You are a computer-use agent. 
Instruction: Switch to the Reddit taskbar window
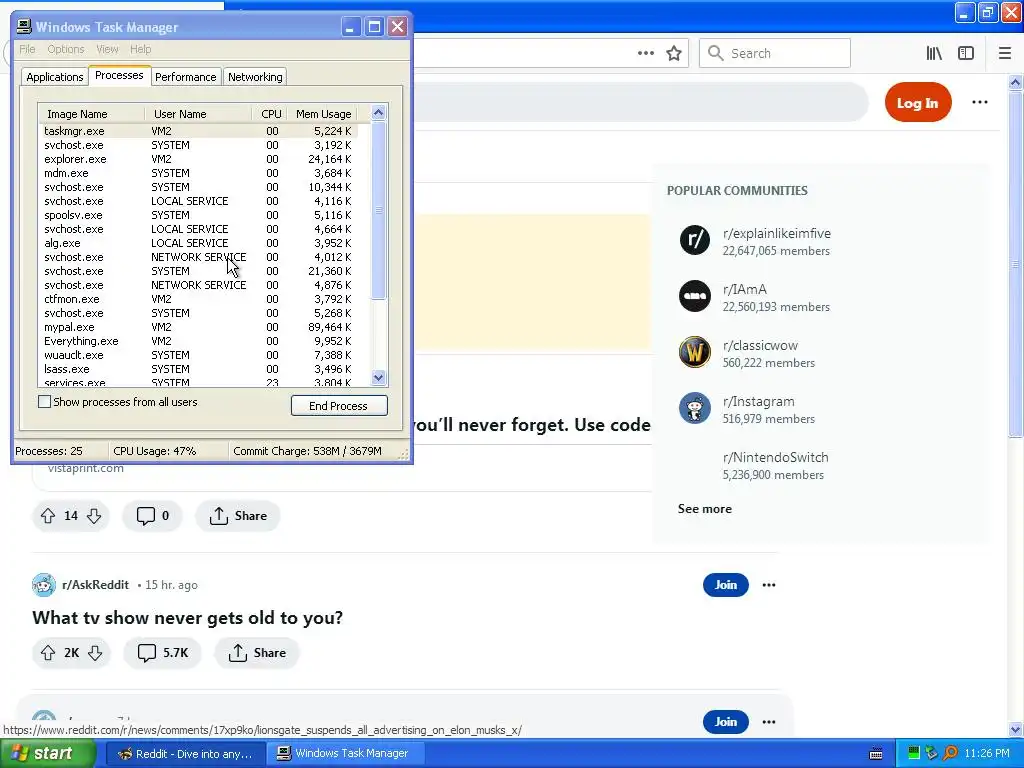pos(186,754)
